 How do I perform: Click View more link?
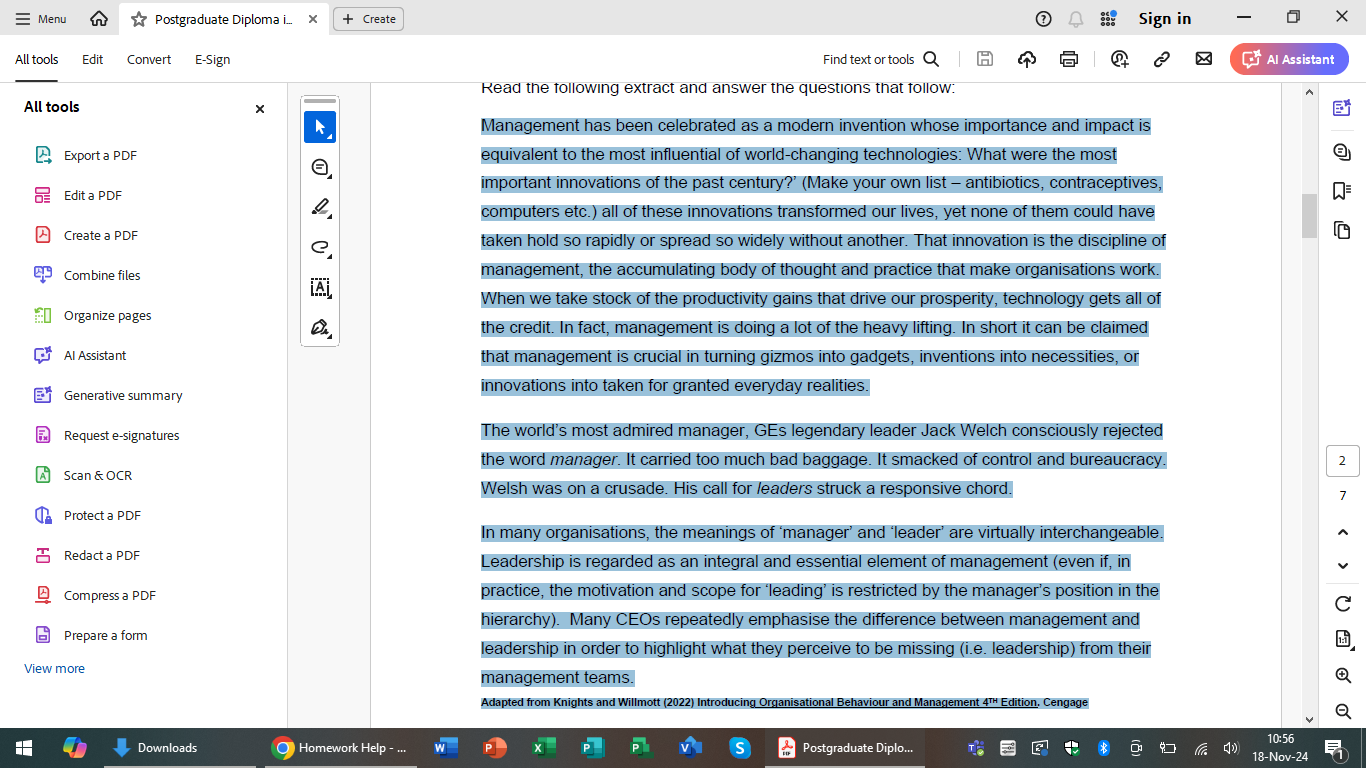click(55, 668)
